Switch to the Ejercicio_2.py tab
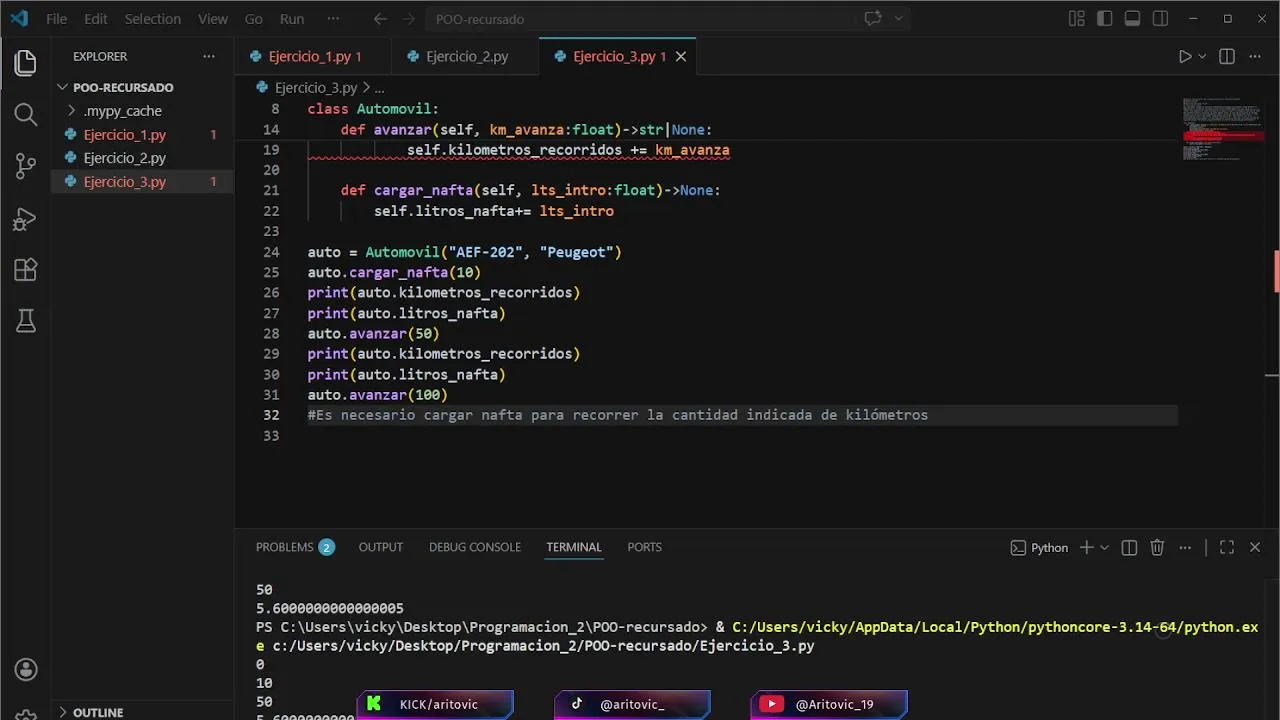This screenshot has width=1280, height=720. tap(467, 57)
